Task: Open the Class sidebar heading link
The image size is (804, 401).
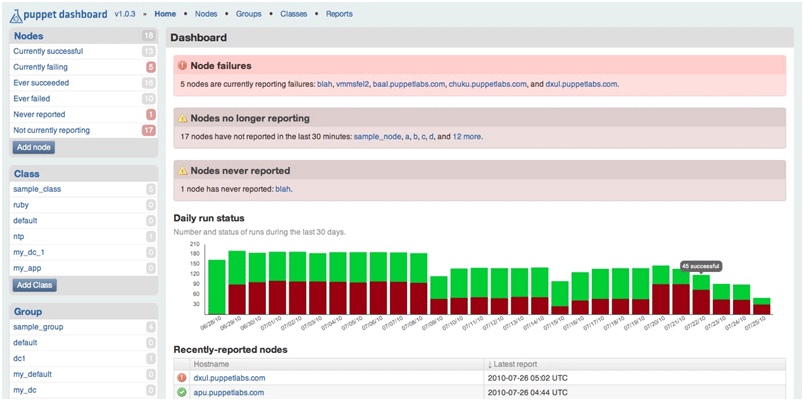Action: click(27, 174)
